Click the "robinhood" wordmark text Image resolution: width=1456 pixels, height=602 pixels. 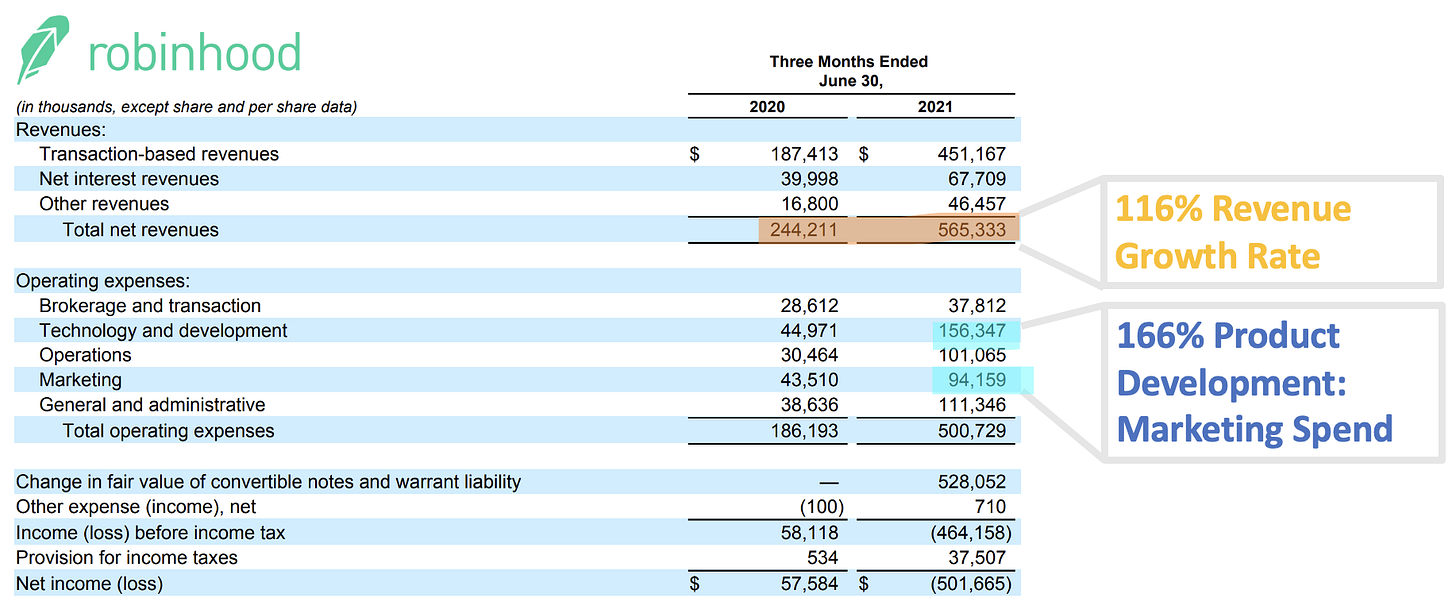pos(195,52)
